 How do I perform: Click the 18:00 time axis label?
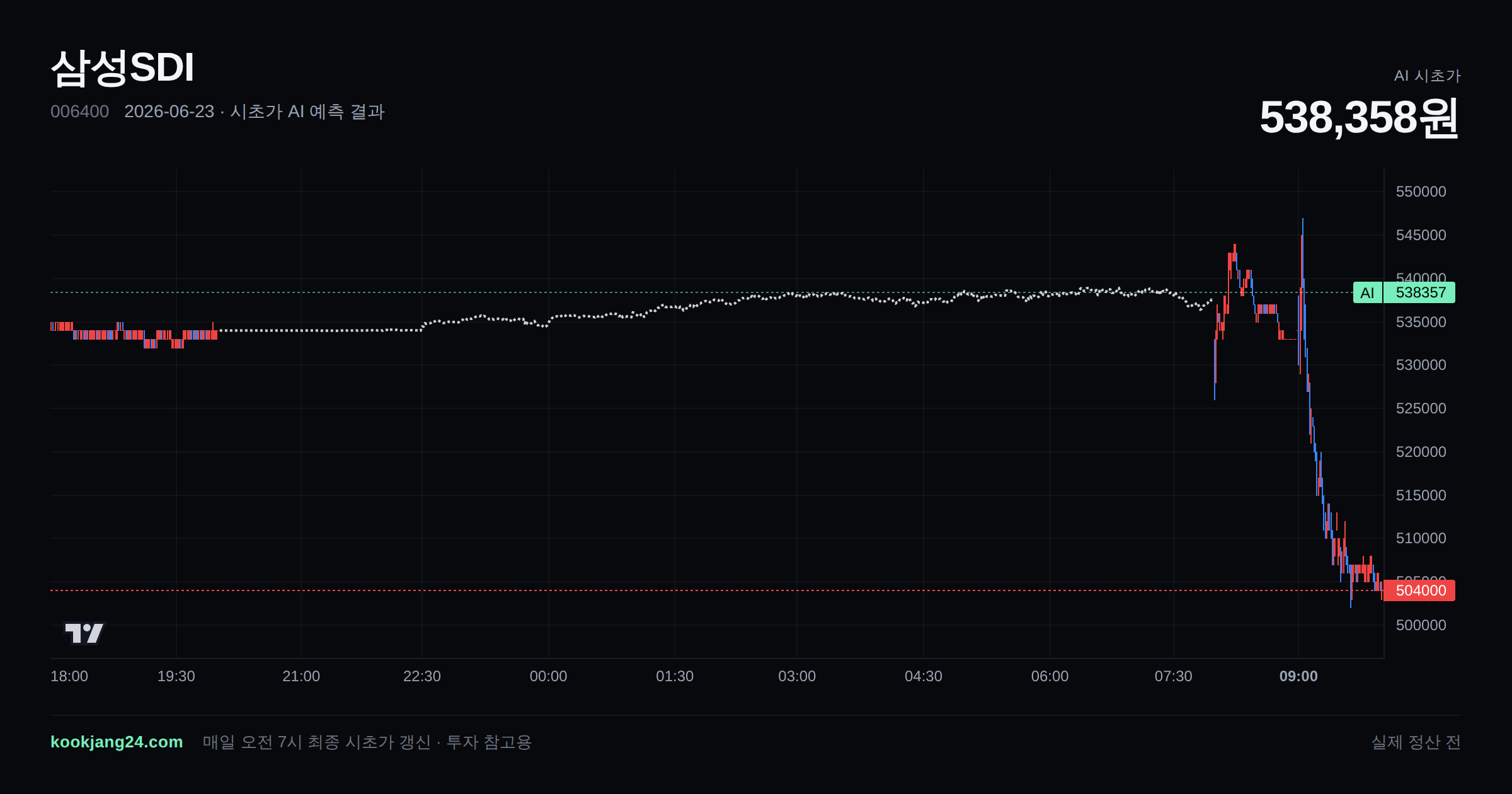69,676
